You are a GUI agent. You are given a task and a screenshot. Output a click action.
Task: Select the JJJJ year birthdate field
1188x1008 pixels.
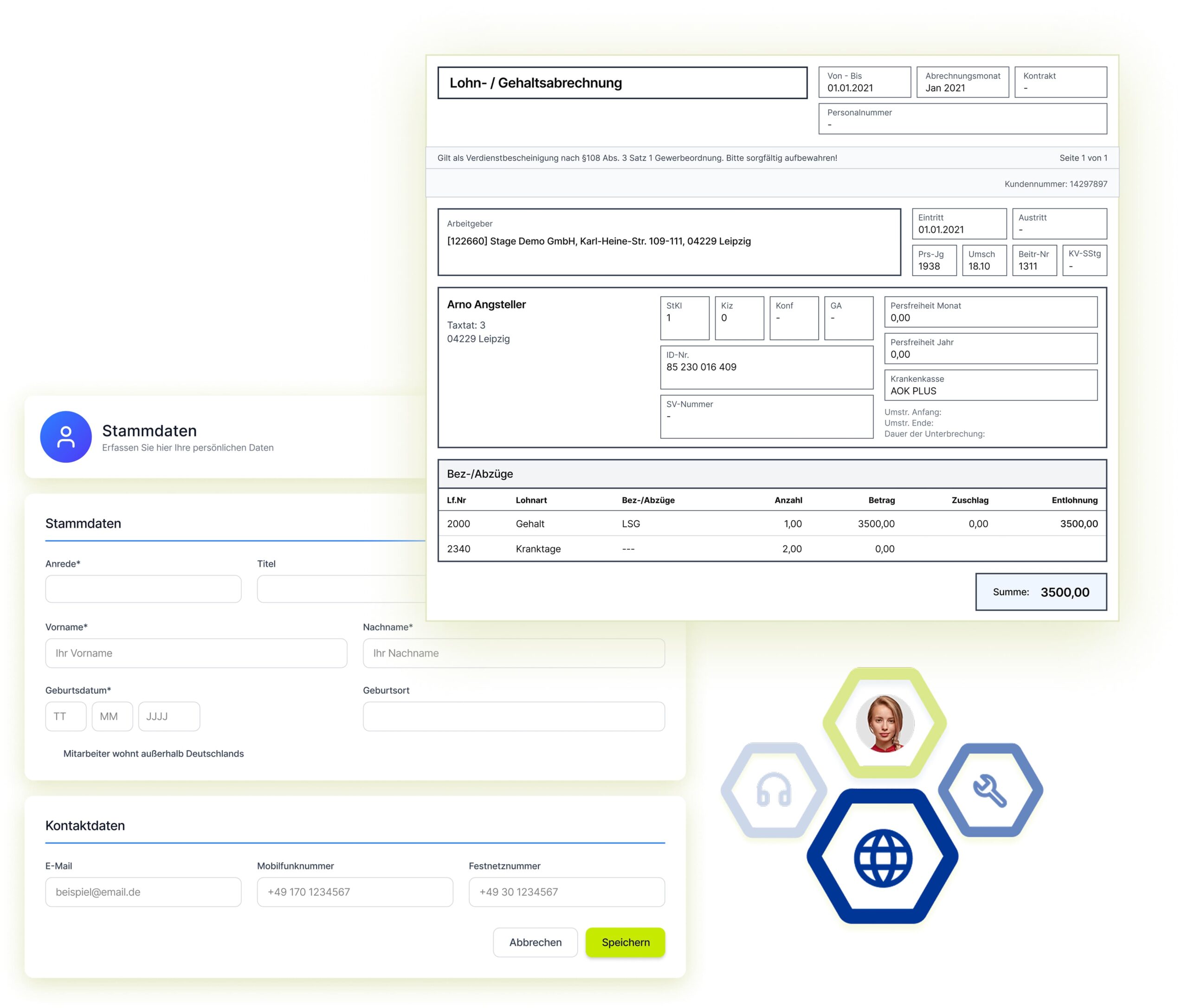[169, 717]
